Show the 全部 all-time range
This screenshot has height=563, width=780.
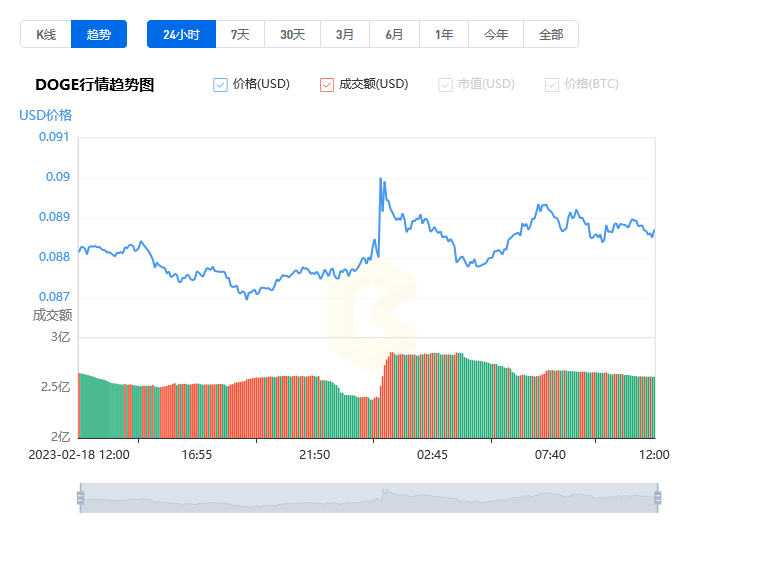click(x=551, y=34)
